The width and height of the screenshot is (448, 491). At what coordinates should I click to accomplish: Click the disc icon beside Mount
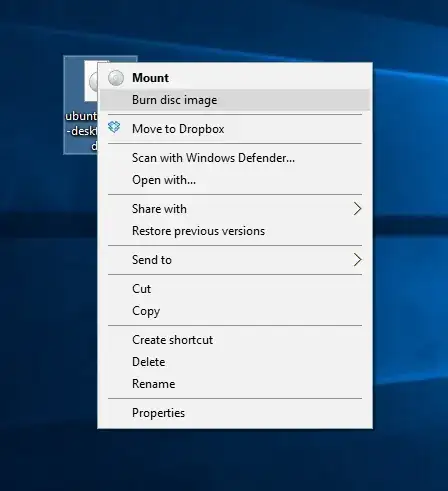coord(116,78)
